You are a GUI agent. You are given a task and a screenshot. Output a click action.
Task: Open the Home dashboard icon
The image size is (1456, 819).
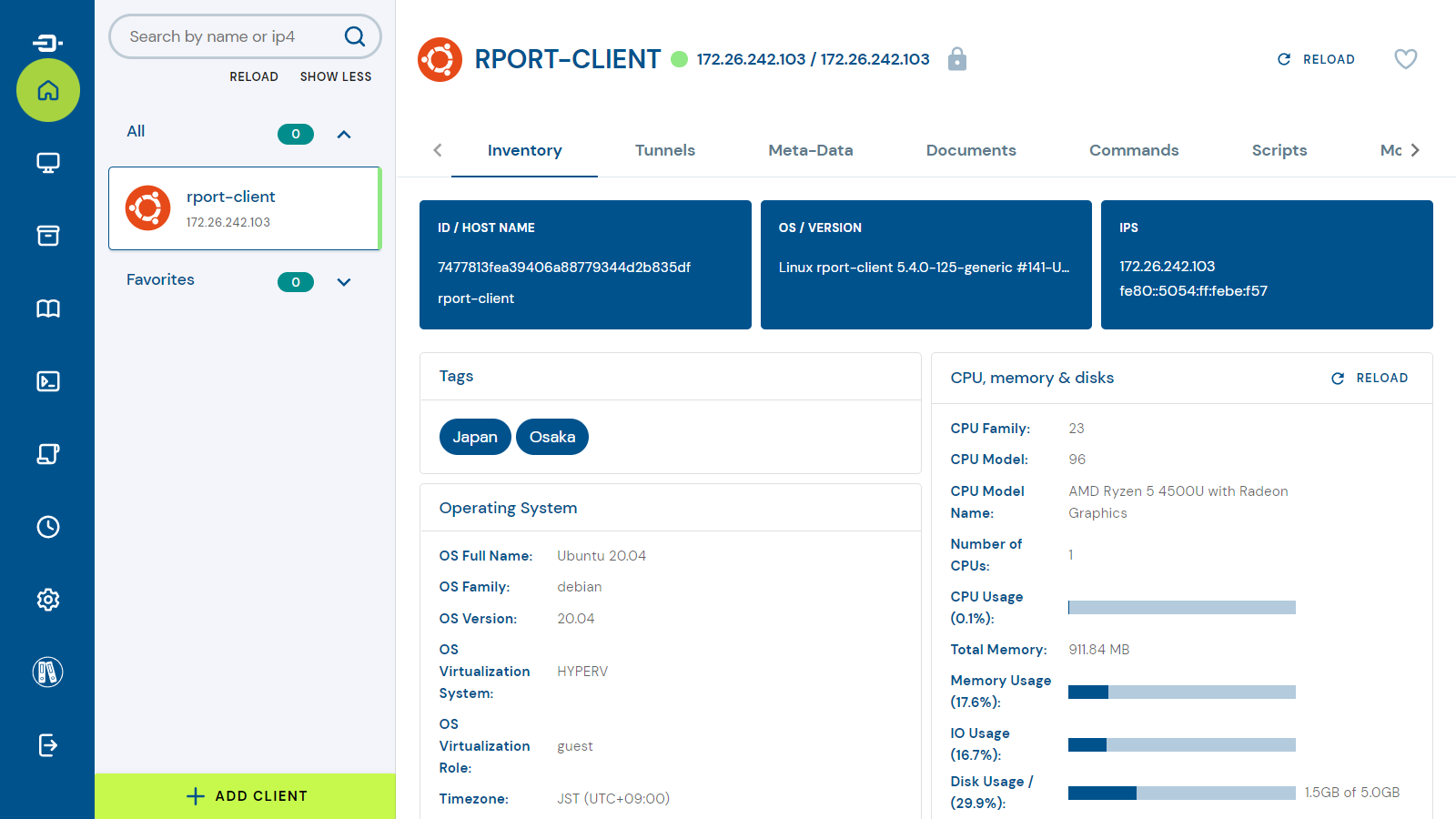tap(48, 90)
